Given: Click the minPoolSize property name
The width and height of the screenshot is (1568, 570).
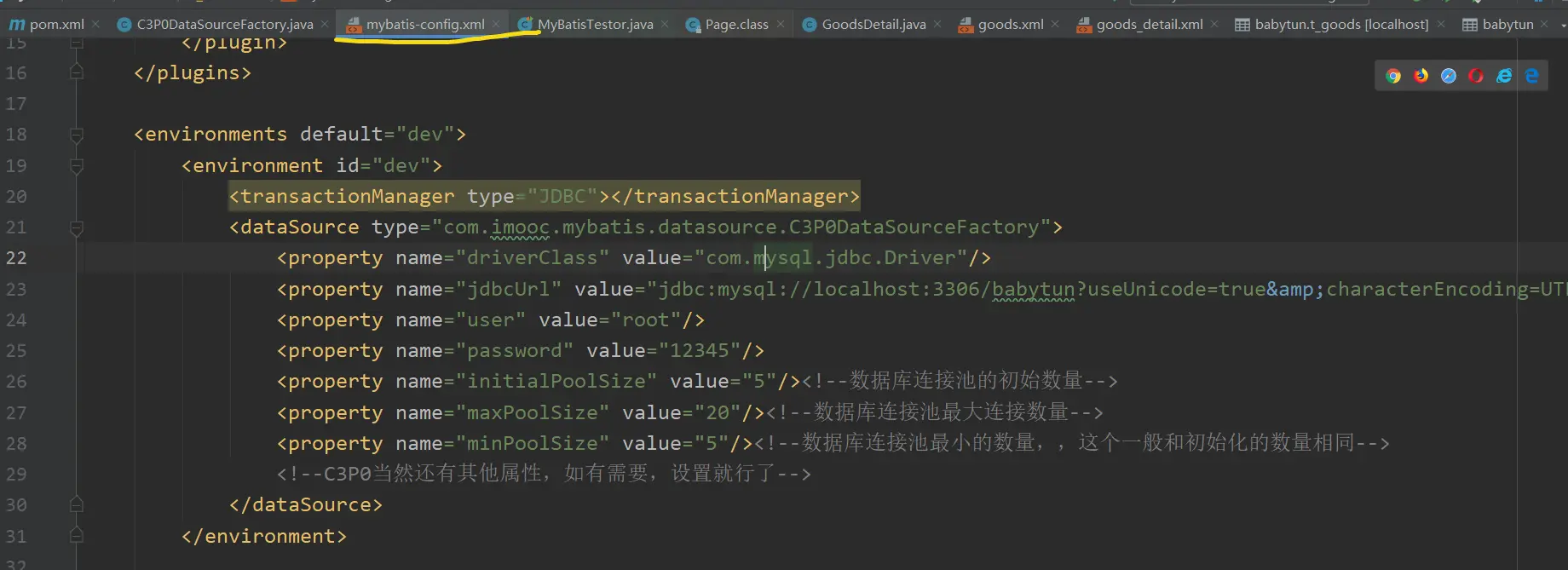Looking at the screenshot, I should [533, 443].
